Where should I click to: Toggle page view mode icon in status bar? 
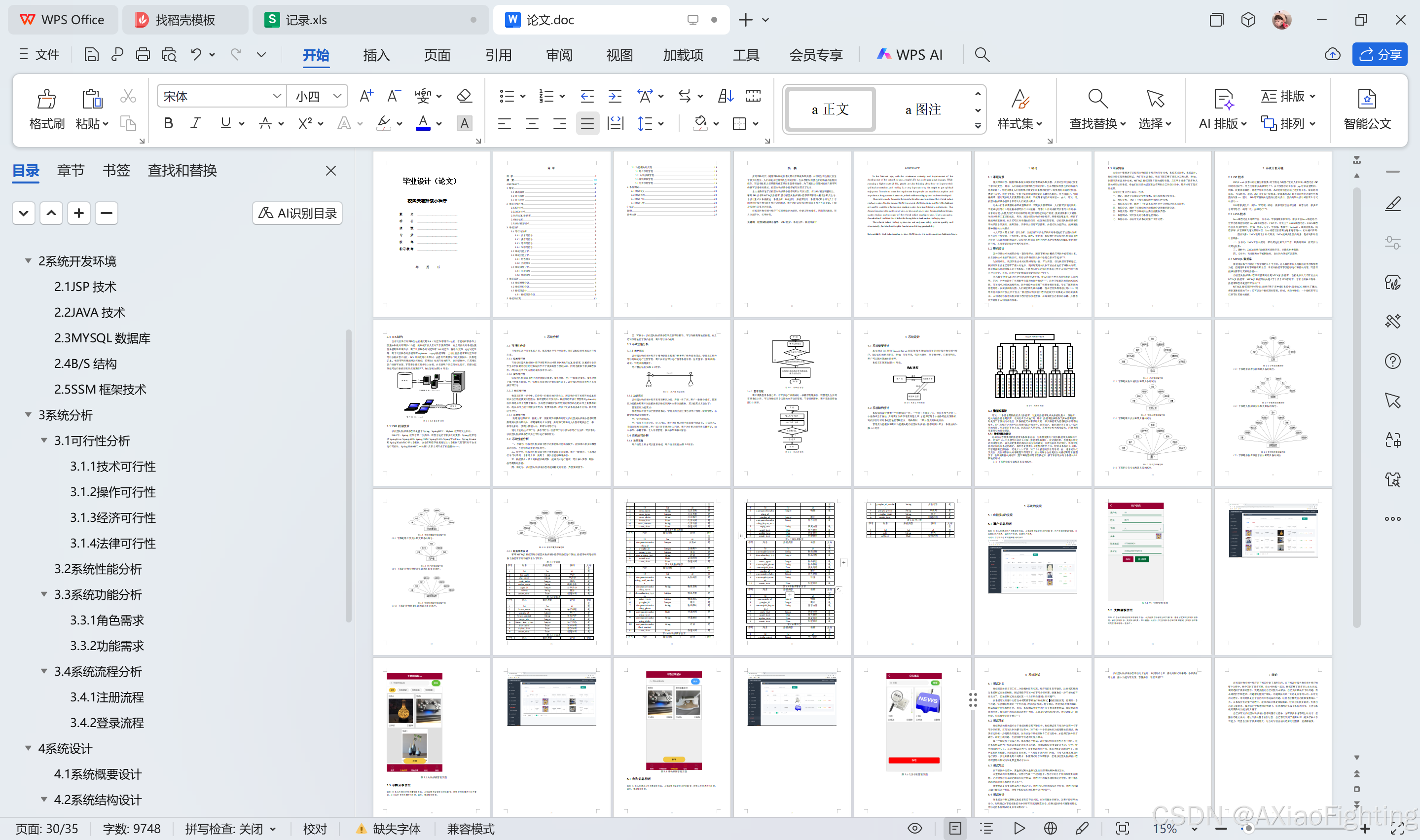tap(955, 829)
